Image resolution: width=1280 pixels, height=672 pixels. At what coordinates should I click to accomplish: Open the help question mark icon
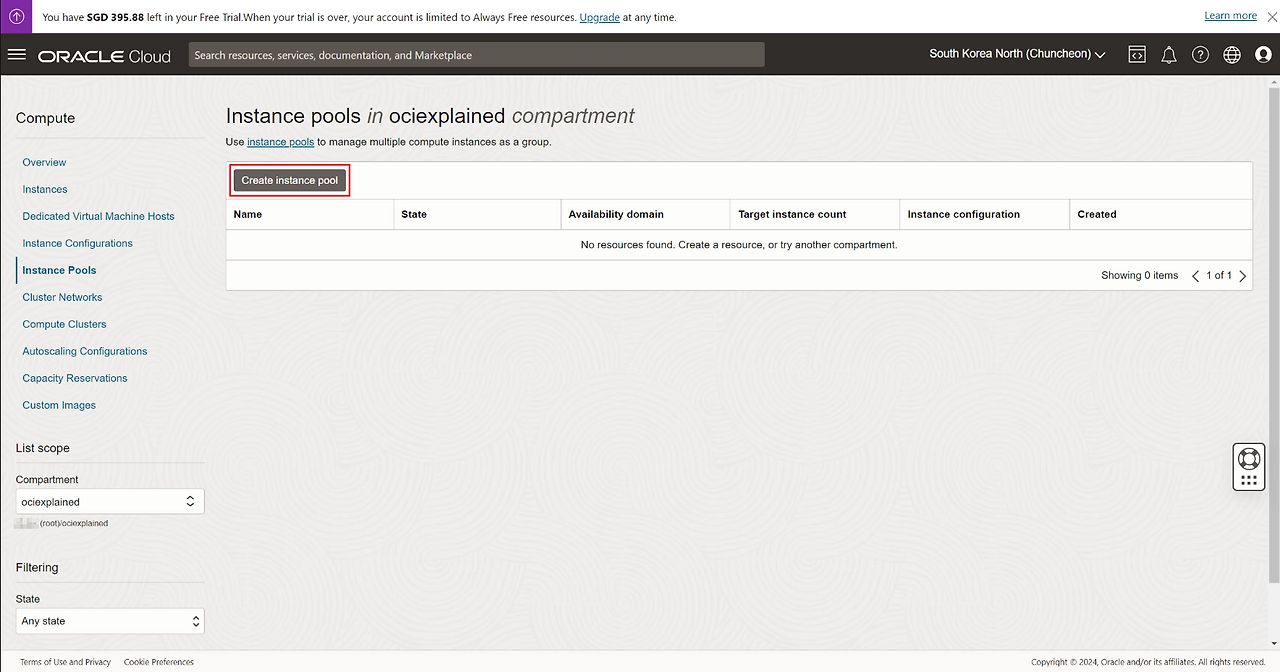point(1201,55)
